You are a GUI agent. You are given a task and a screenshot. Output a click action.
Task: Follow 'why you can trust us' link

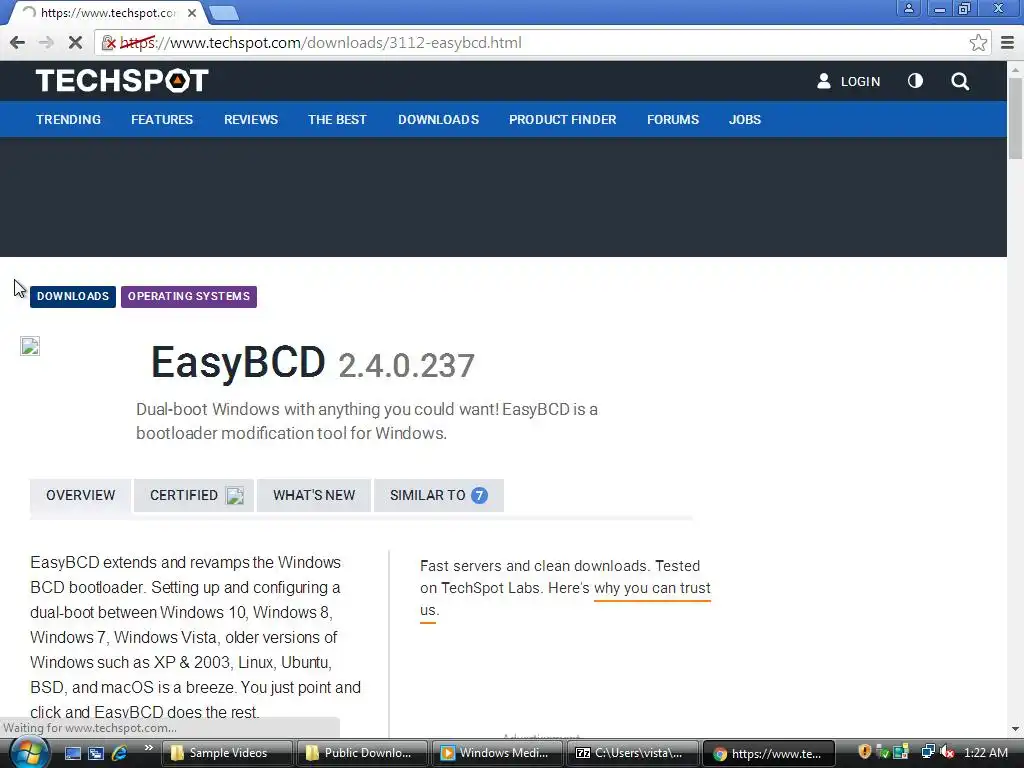(652, 588)
